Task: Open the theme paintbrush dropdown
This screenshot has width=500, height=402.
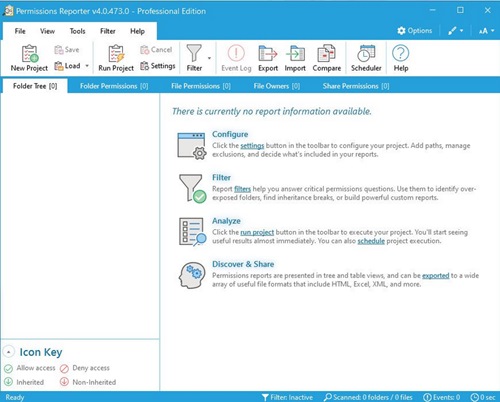Action: 456,31
